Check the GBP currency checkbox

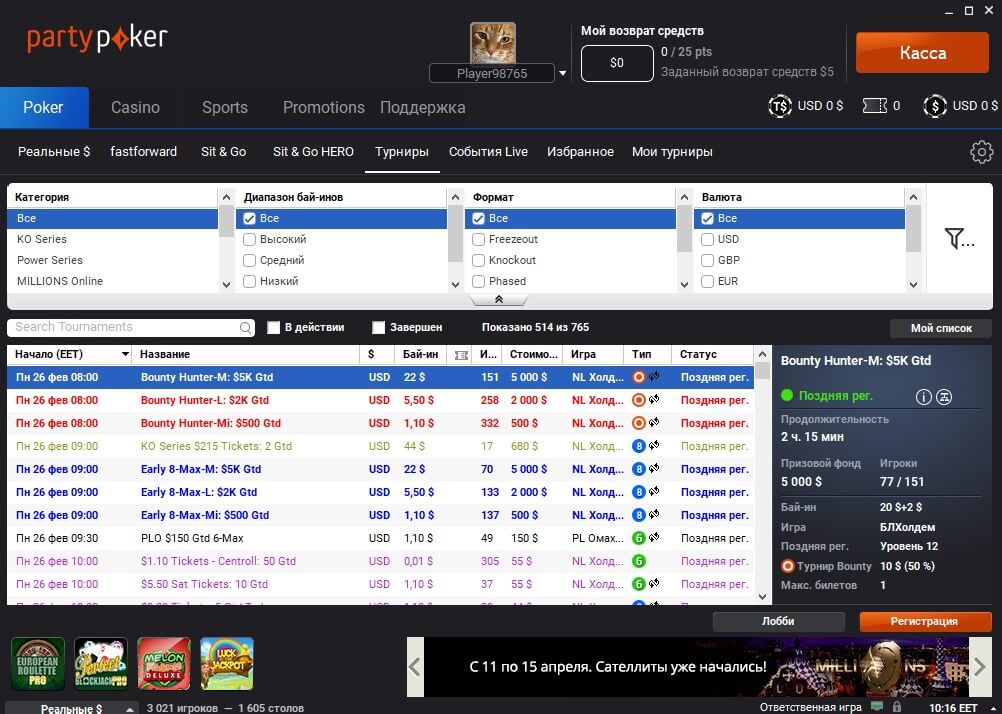click(707, 261)
